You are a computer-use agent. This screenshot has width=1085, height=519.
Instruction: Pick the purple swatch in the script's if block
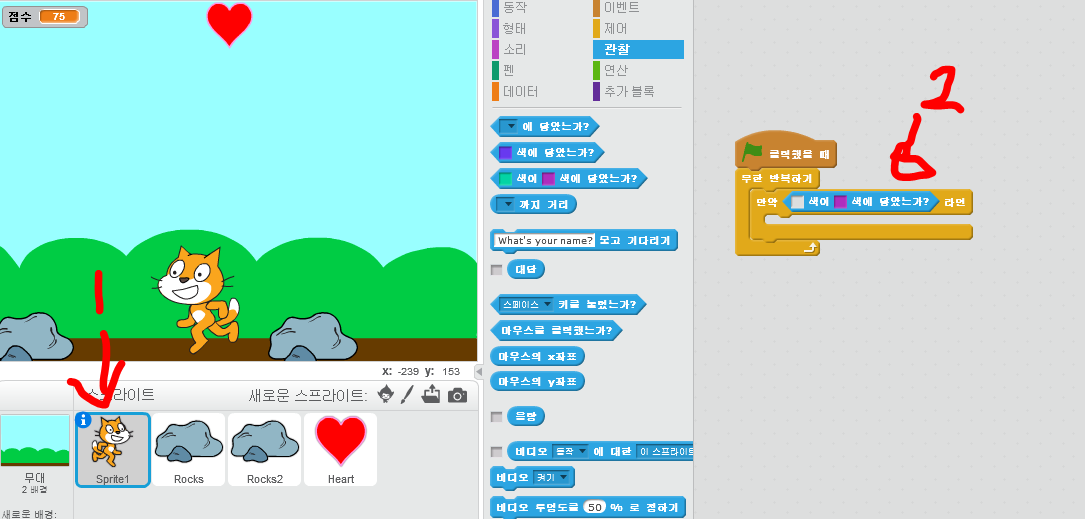coord(841,202)
